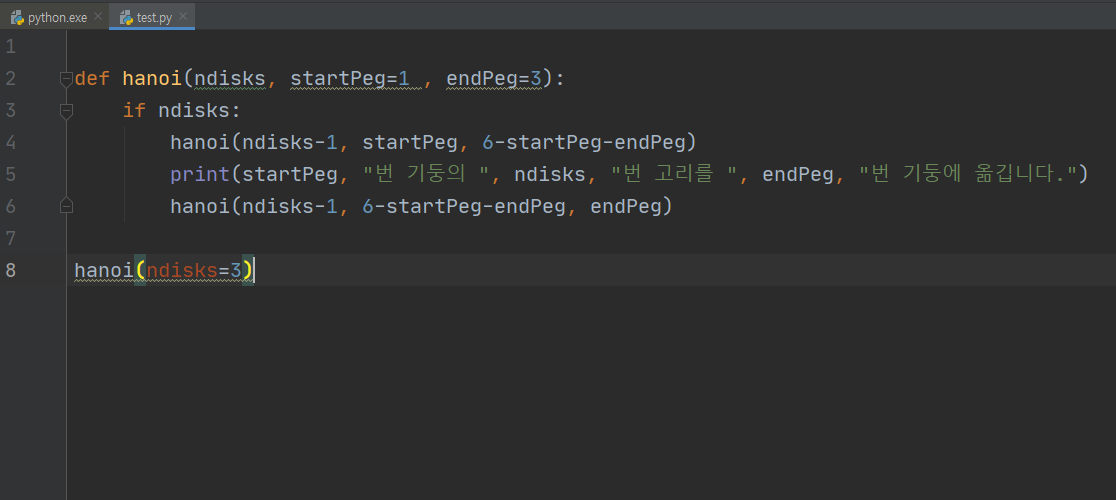Click the highlighted closing parenthesis on line 8

point(247,270)
